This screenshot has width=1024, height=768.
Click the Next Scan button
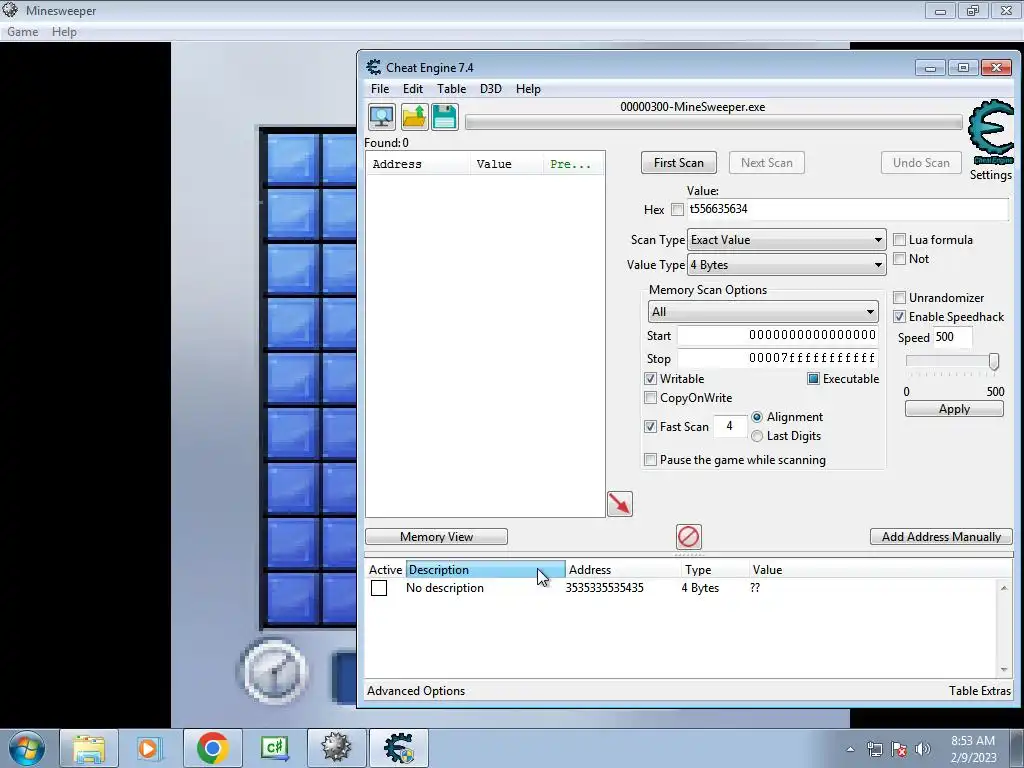[767, 163]
